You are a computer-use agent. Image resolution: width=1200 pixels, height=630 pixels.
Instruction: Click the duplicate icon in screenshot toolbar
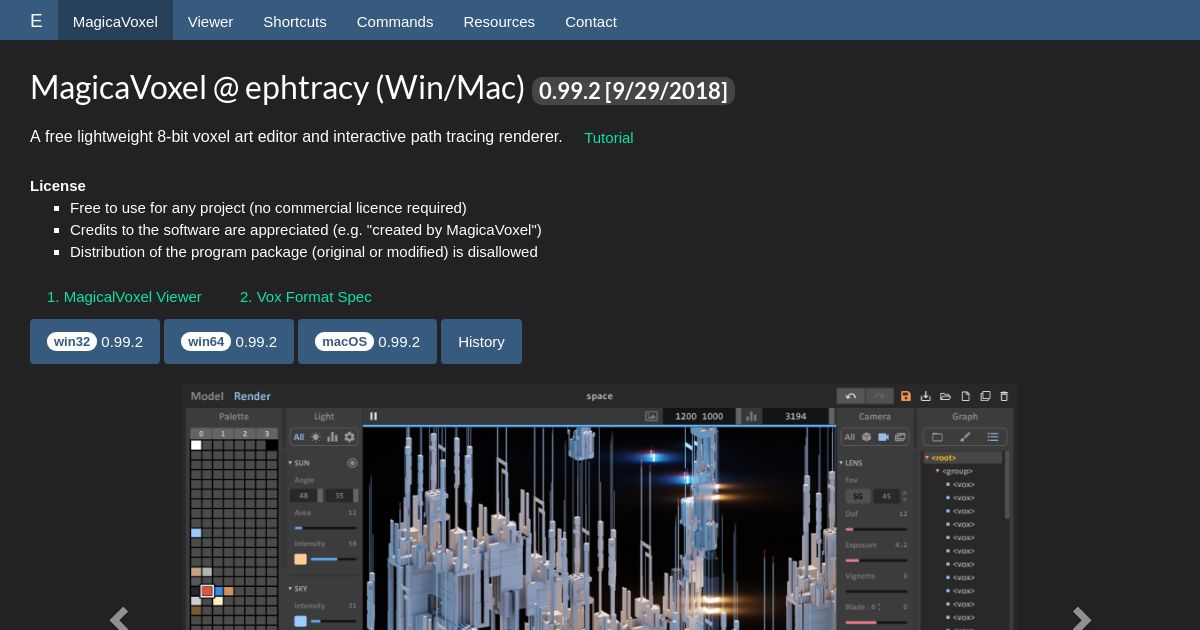tap(985, 396)
